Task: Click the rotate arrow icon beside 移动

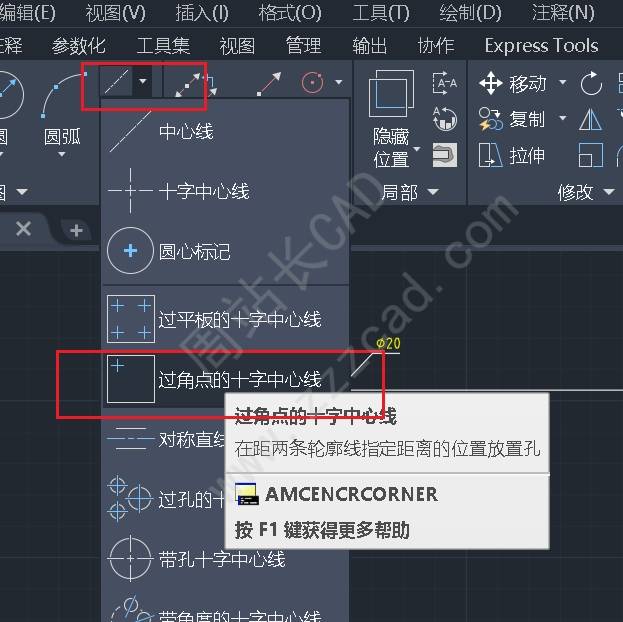Action: [591, 83]
